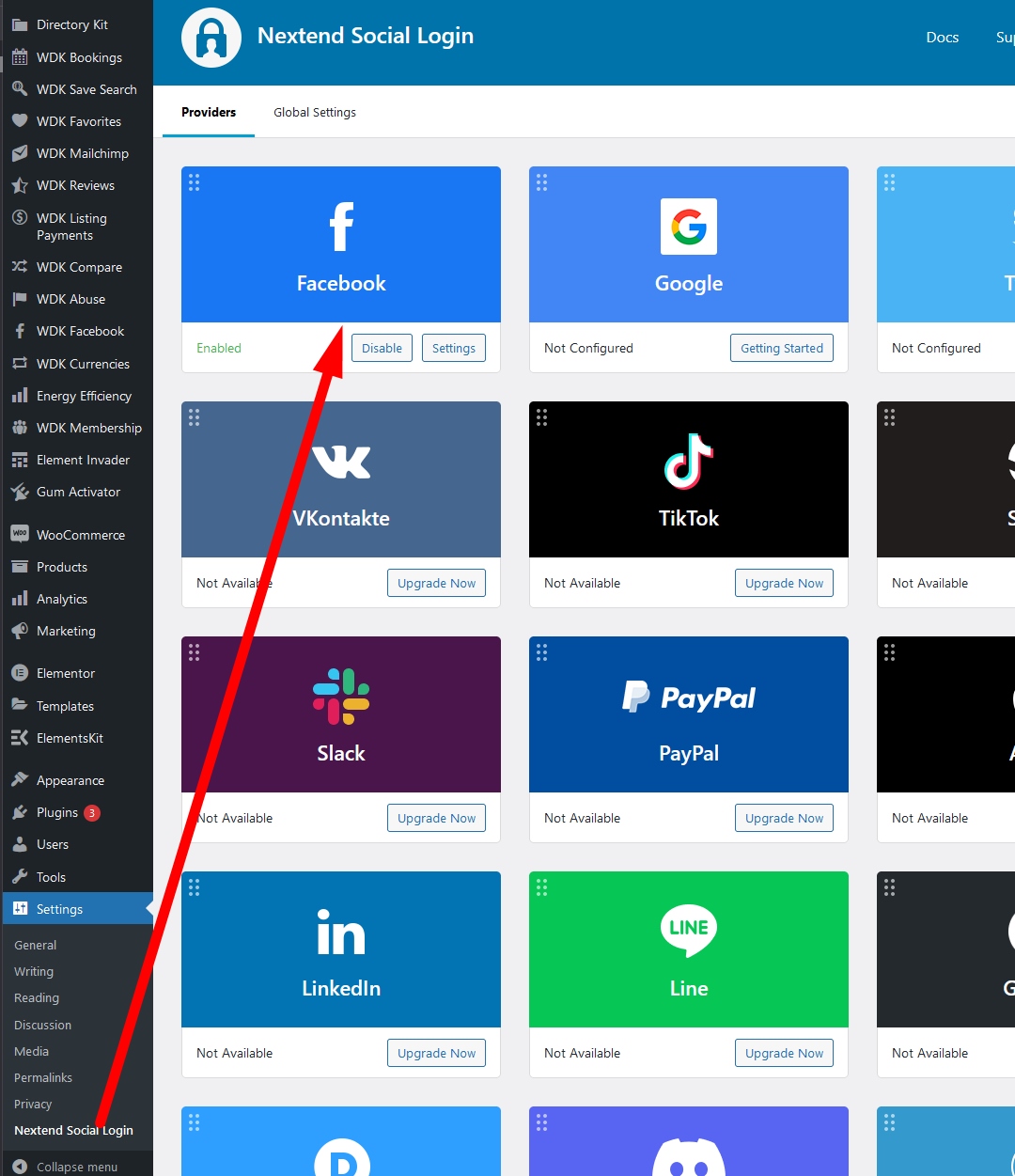Click the WDK Mailchimp paper plane icon
This screenshot has width=1015, height=1176.
tap(20, 153)
